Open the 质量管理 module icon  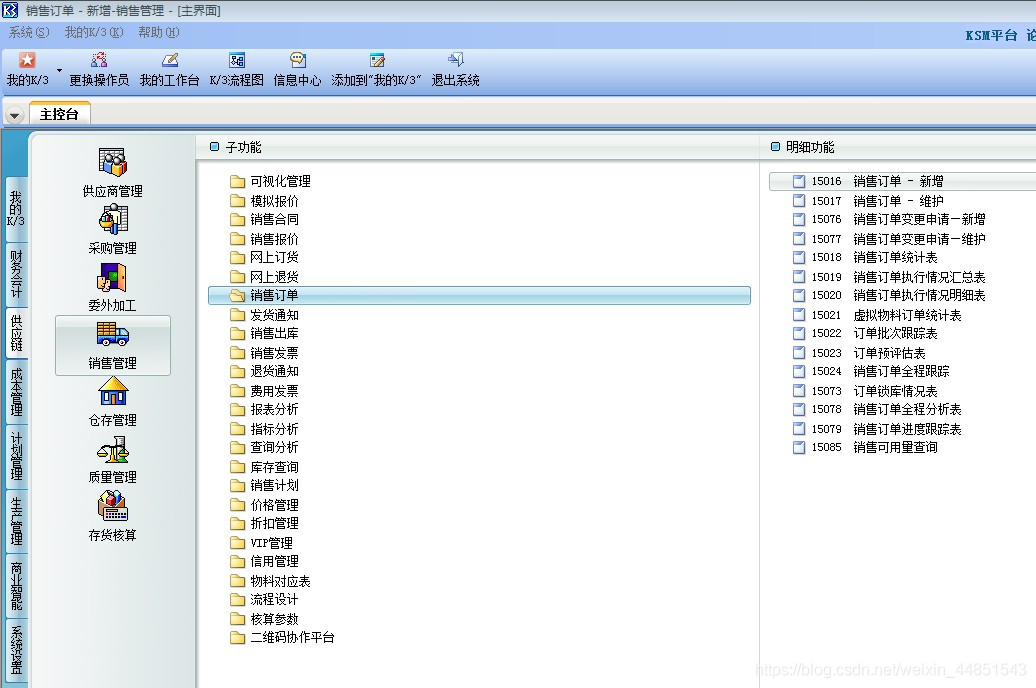113,459
